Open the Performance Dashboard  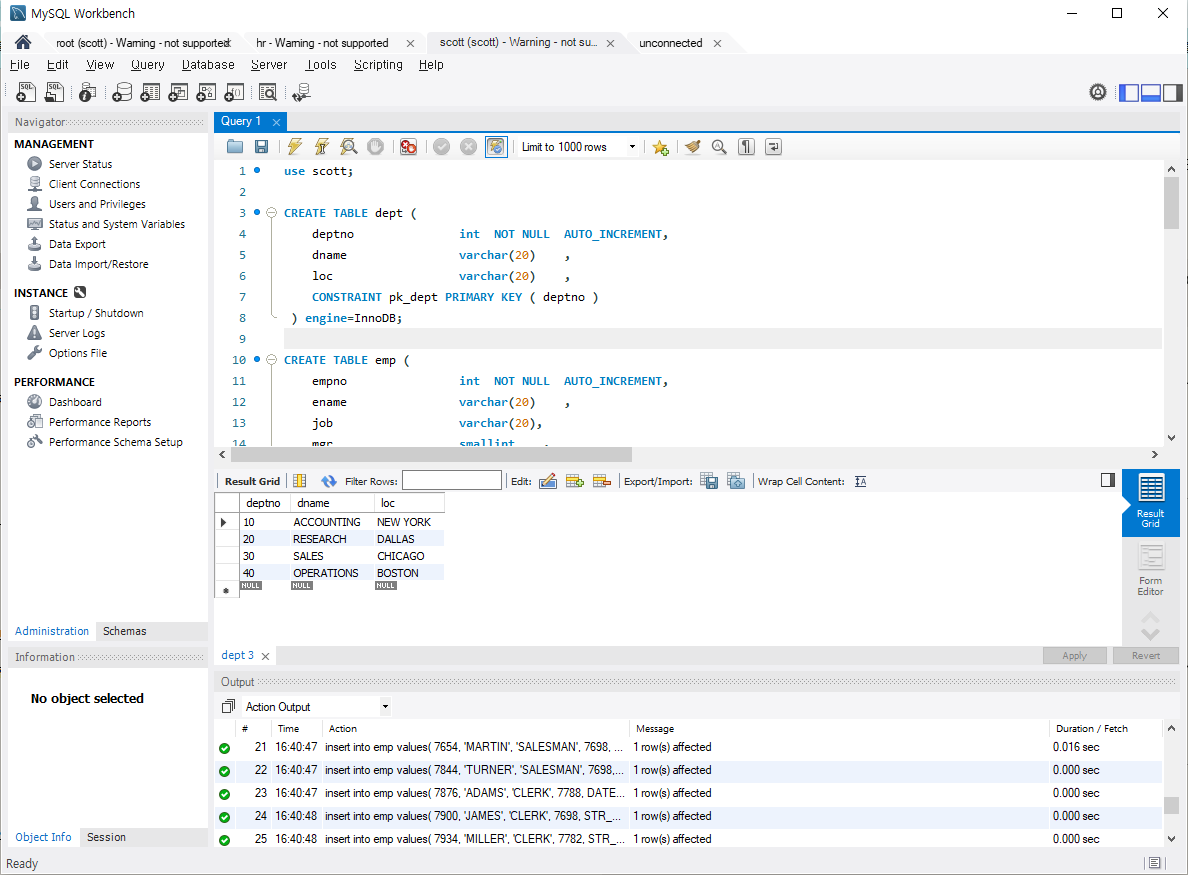(75, 402)
